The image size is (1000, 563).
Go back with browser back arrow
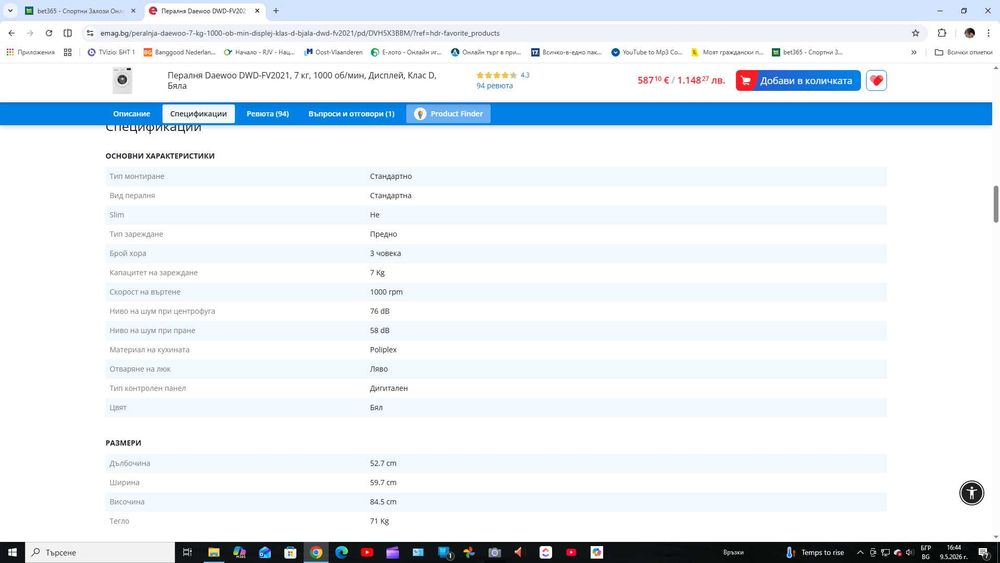point(11,33)
